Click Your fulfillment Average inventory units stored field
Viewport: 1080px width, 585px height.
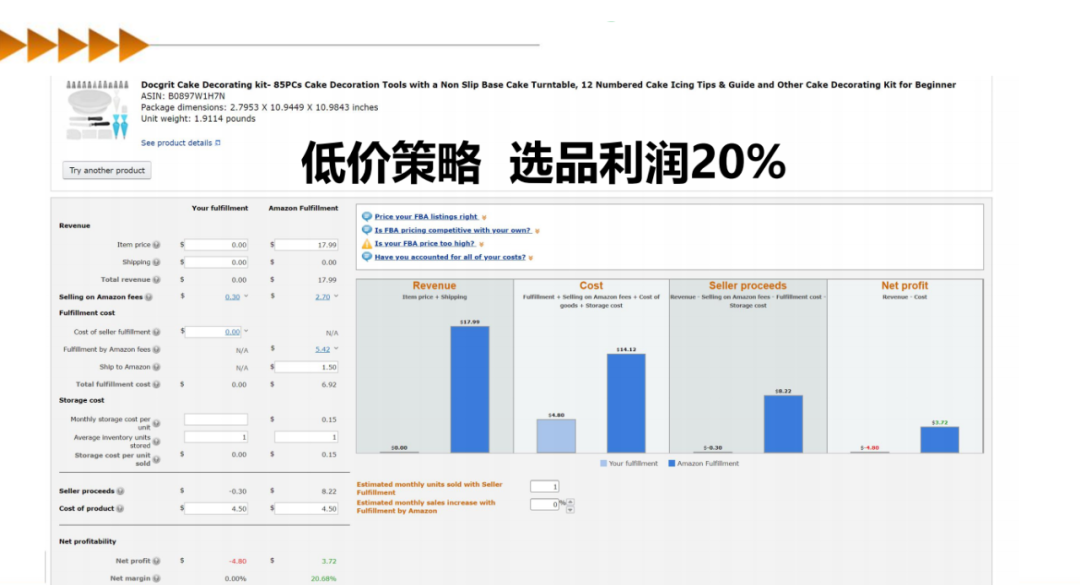216,437
